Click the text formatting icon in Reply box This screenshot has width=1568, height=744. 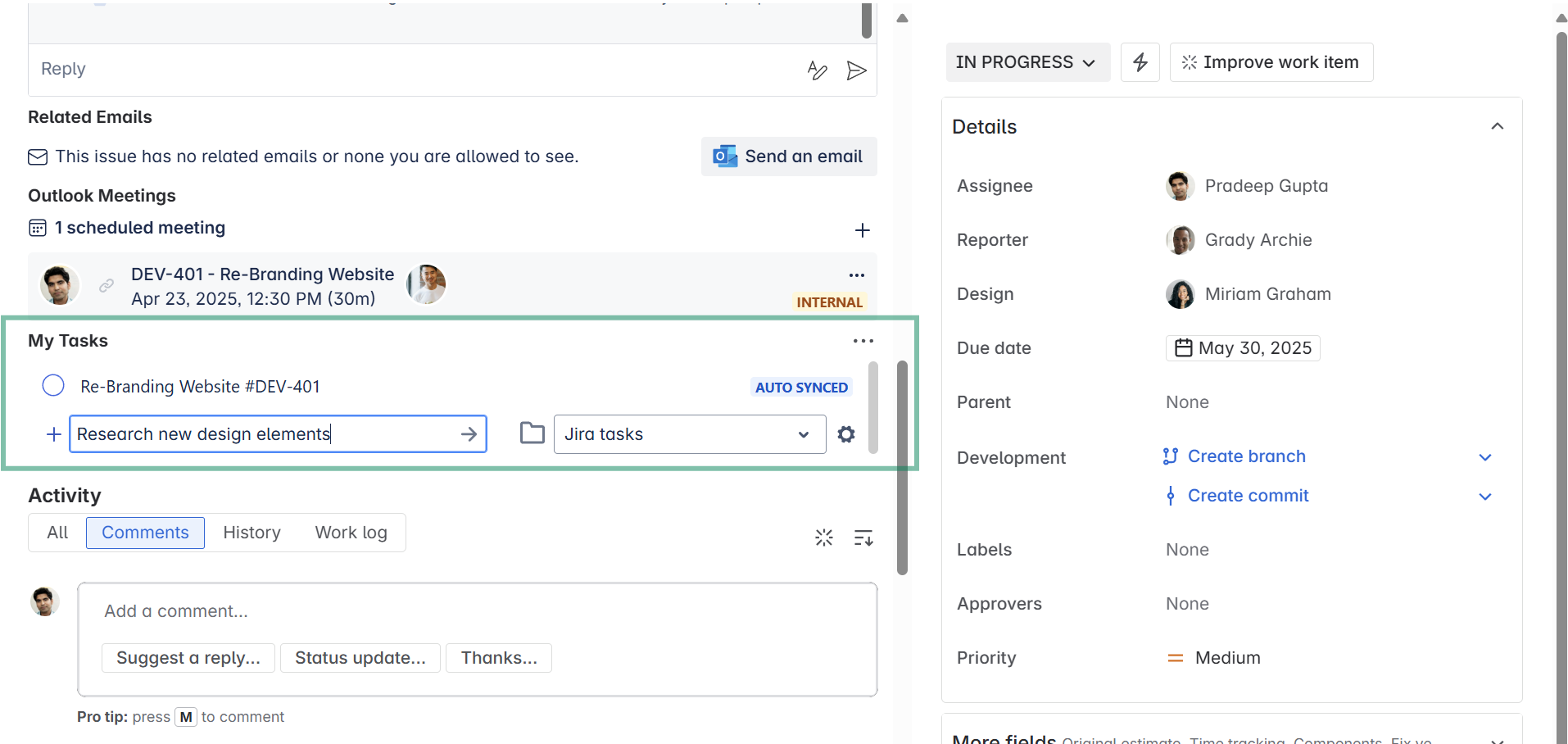(x=817, y=70)
